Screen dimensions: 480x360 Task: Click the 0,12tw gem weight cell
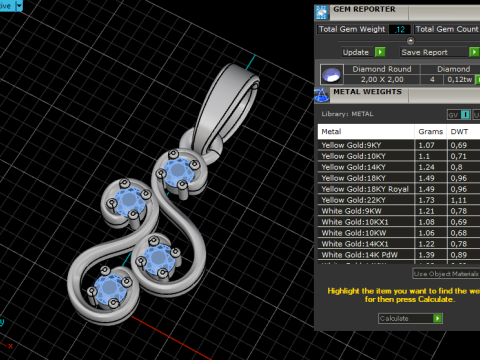[x=460, y=80]
